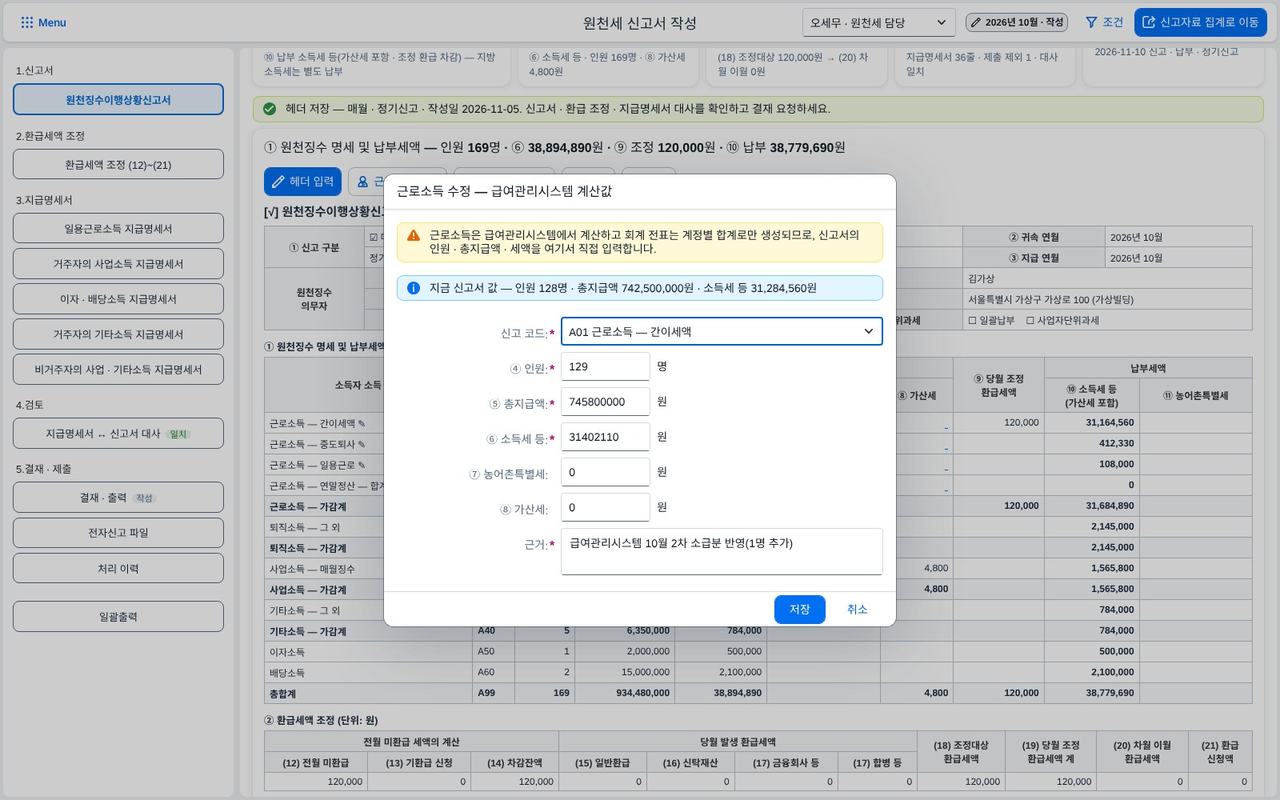This screenshot has width=1280, height=800.
Task: Click the 조건 filter funnel icon
Action: 1092,22
